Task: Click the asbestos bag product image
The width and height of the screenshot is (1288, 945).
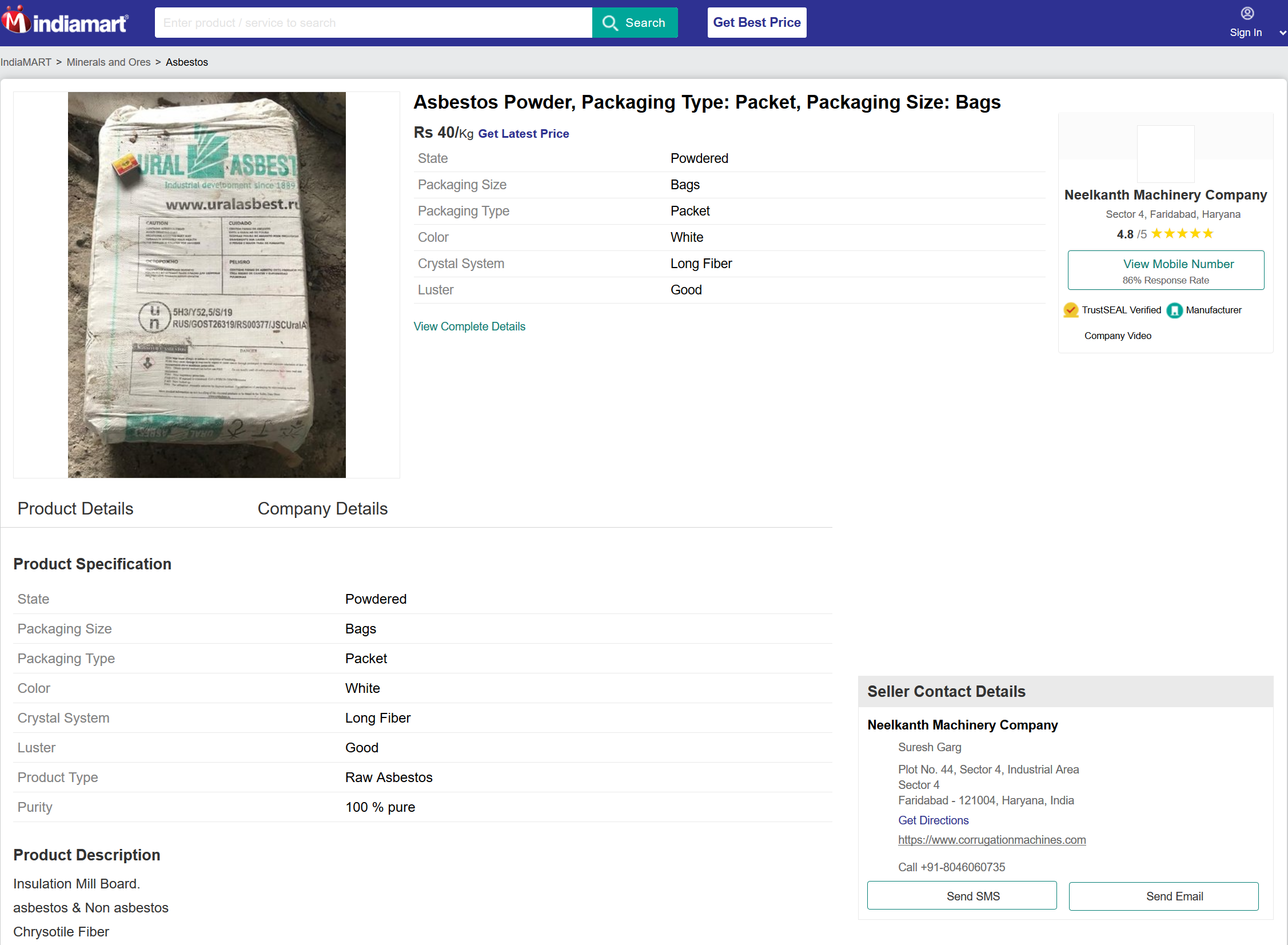Action: pos(206,285)
